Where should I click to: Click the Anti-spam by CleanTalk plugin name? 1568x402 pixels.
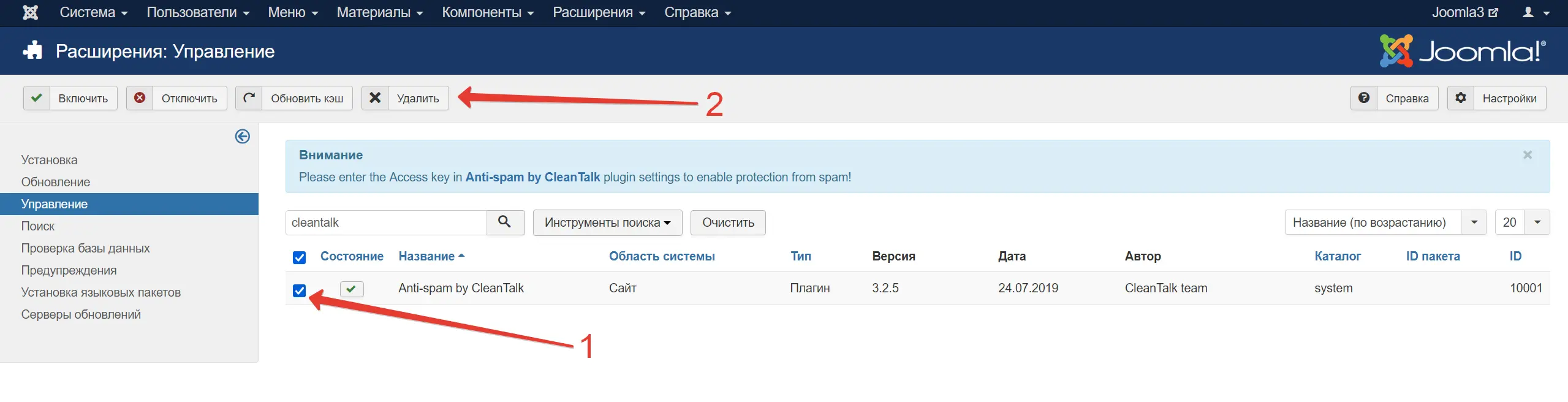(461, 288)
